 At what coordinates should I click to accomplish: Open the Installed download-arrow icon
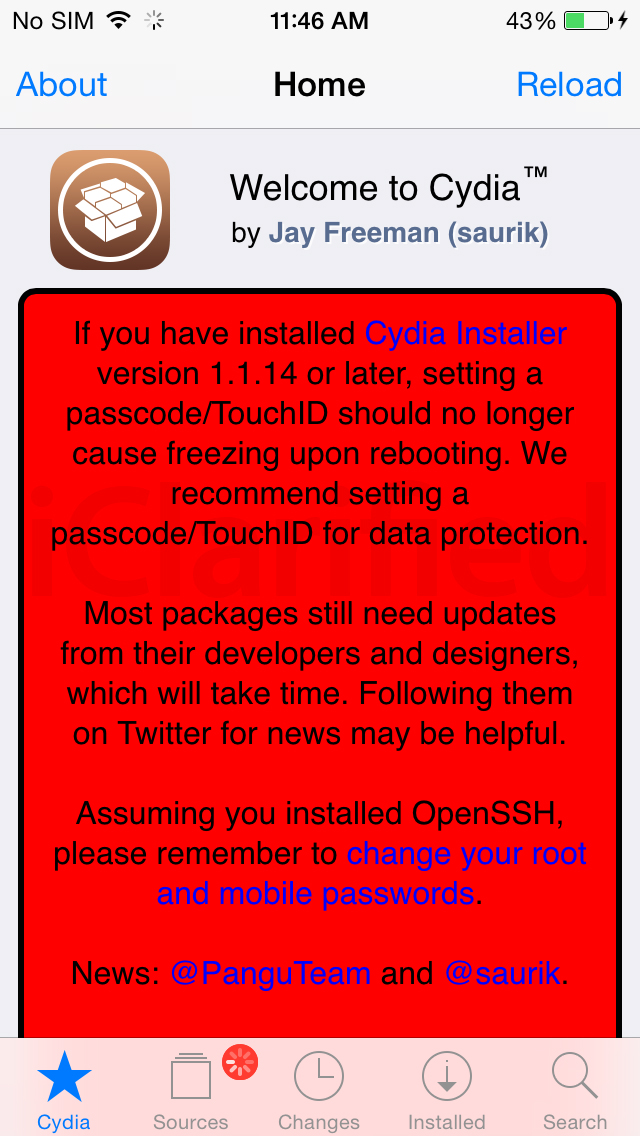click(446, 1077)
